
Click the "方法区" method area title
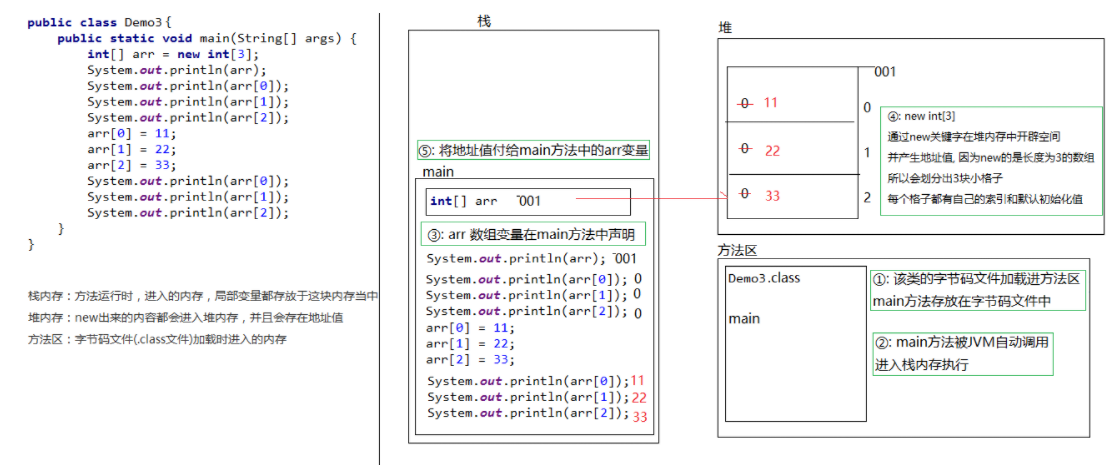[738, 250]
